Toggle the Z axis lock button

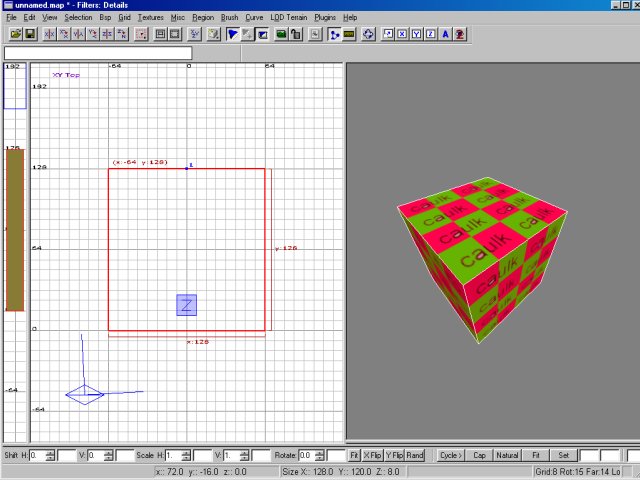point(431,34)
